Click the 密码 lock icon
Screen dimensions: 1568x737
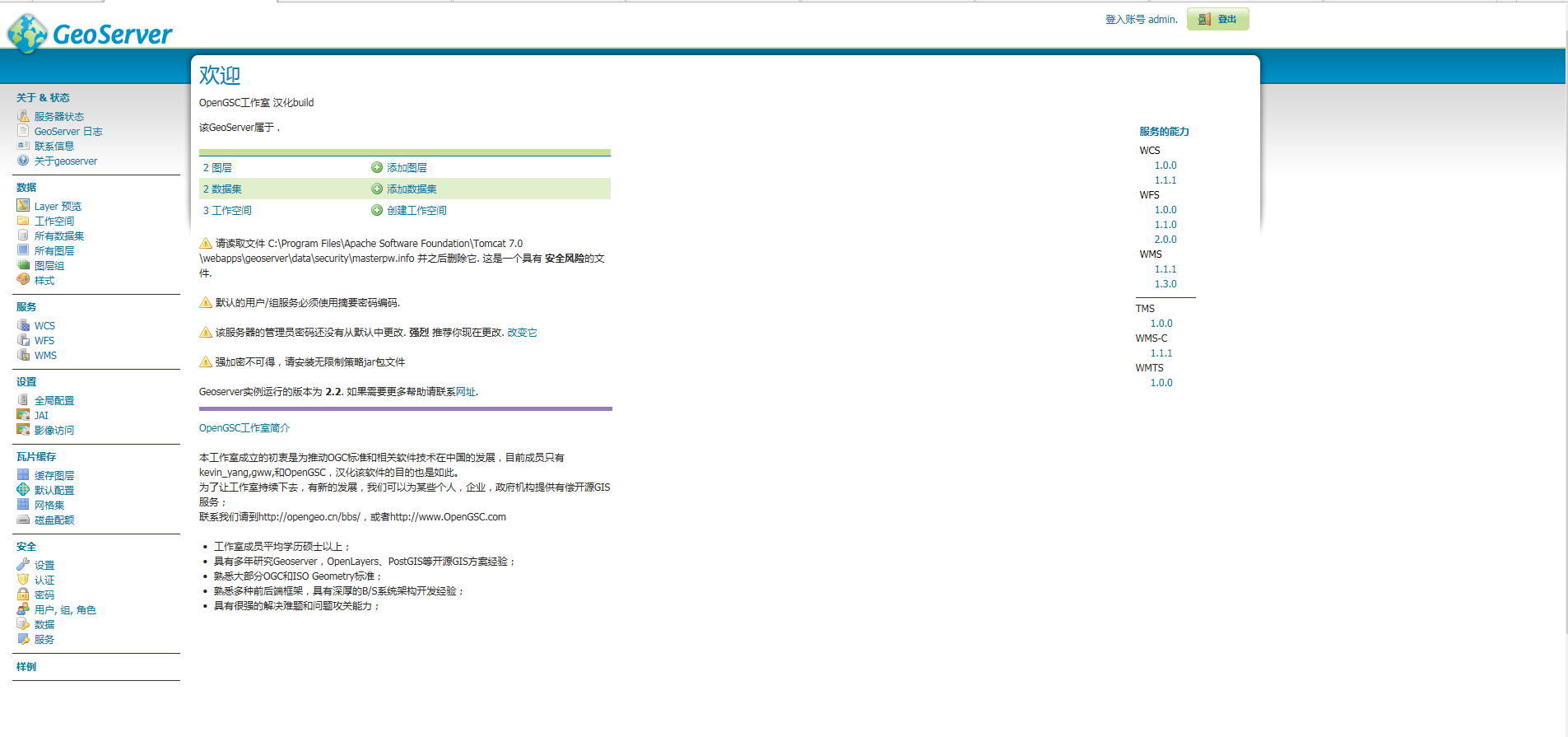23,595
